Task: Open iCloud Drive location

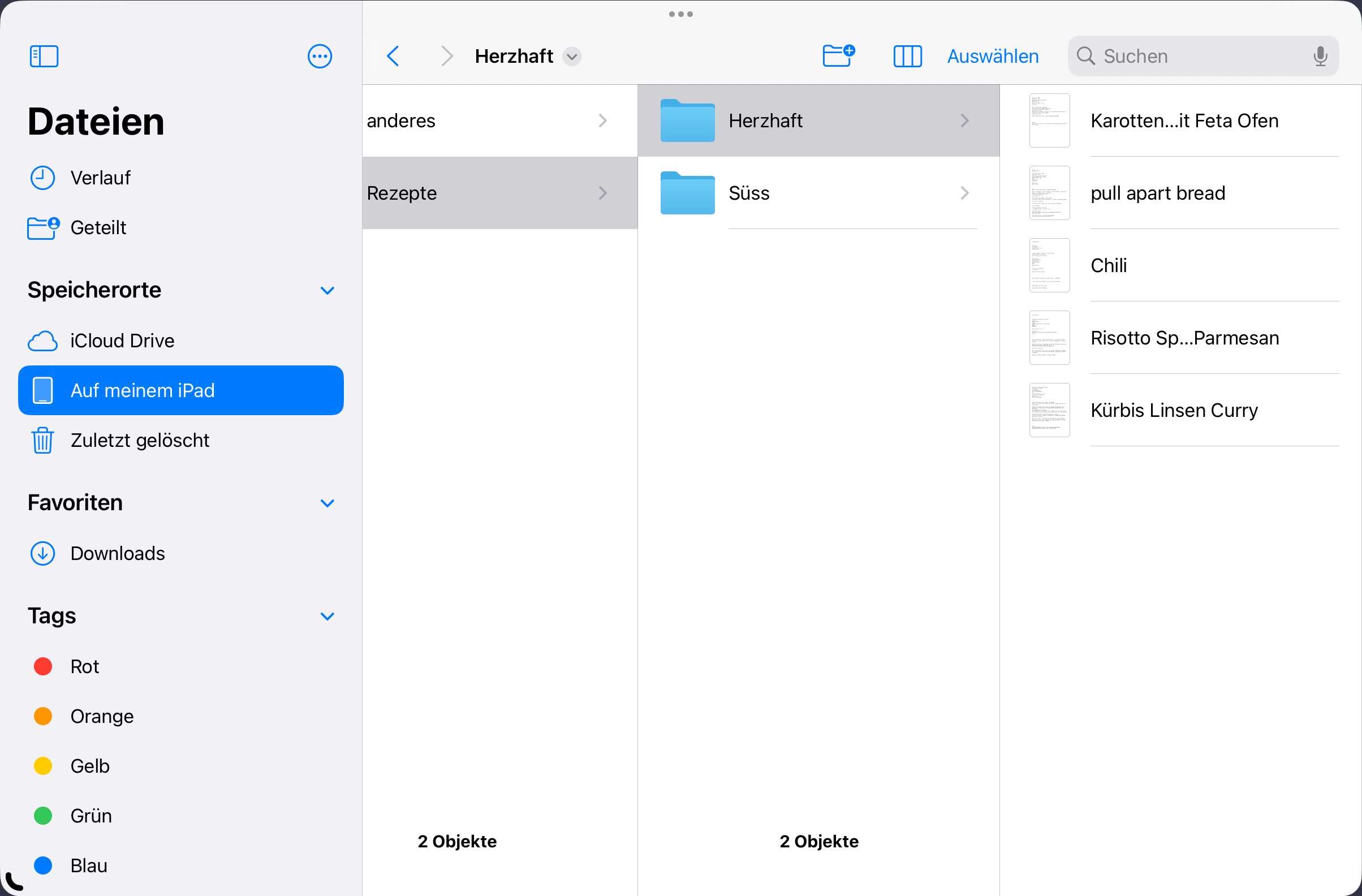Action: 122,341
